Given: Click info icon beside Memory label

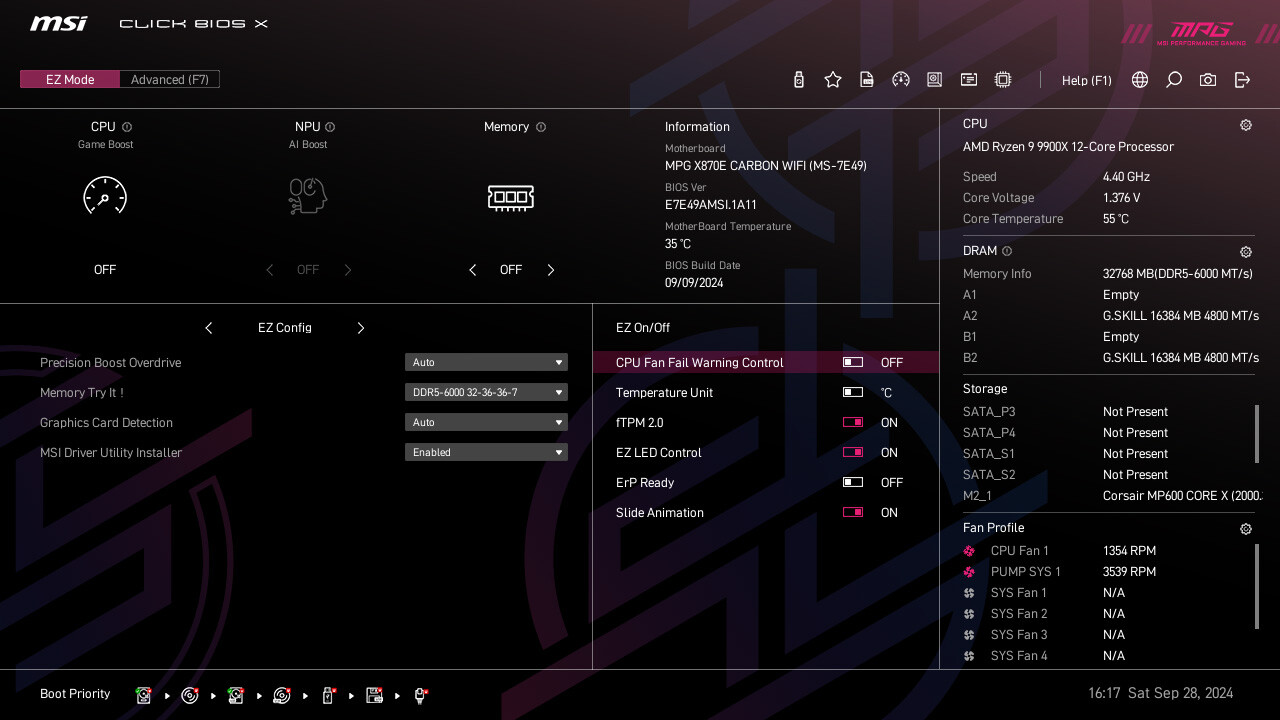Looking at the screenshot, I should (x=541, y=127).
